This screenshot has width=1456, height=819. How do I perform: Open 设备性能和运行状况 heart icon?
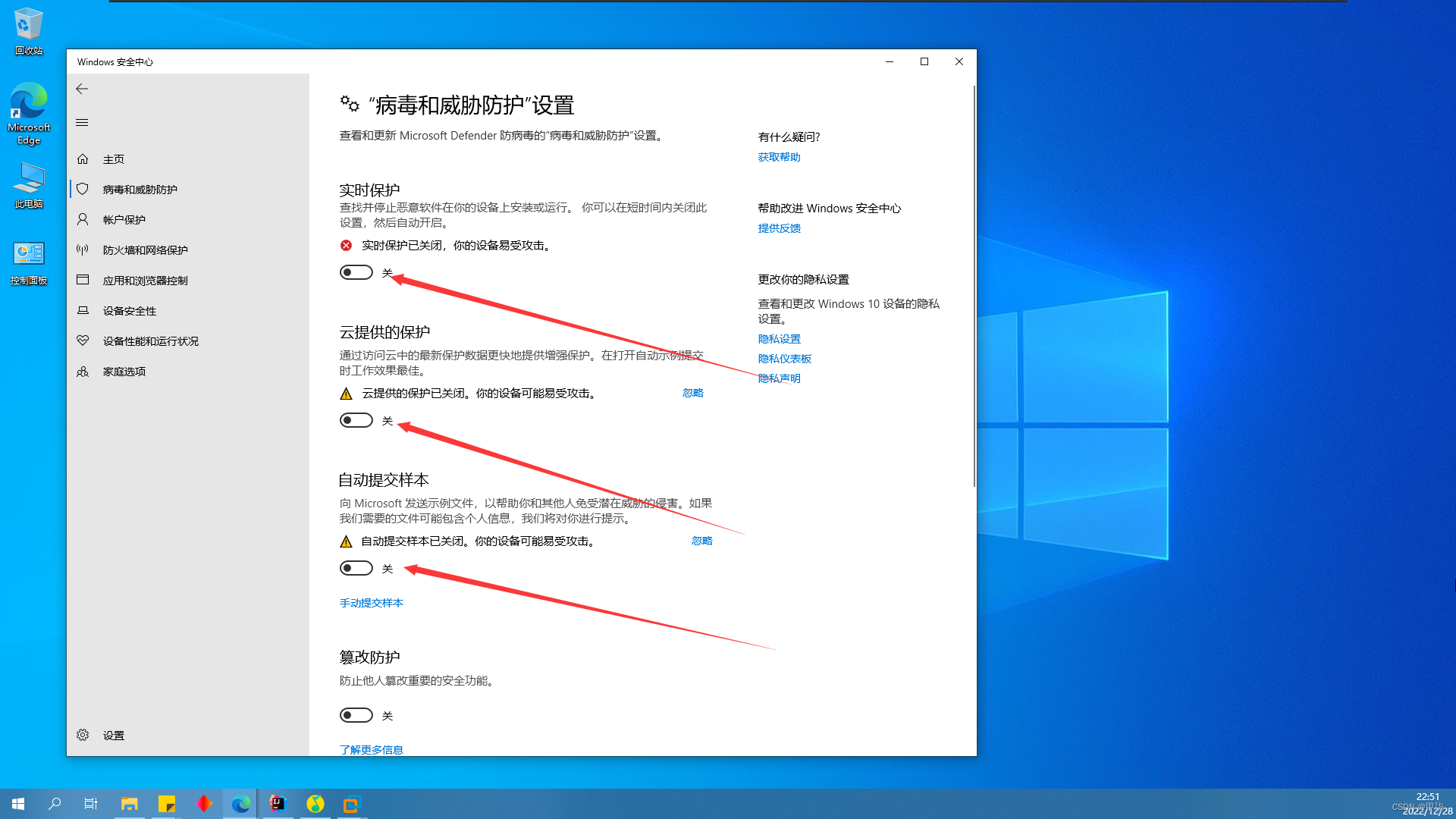[83, 341]
